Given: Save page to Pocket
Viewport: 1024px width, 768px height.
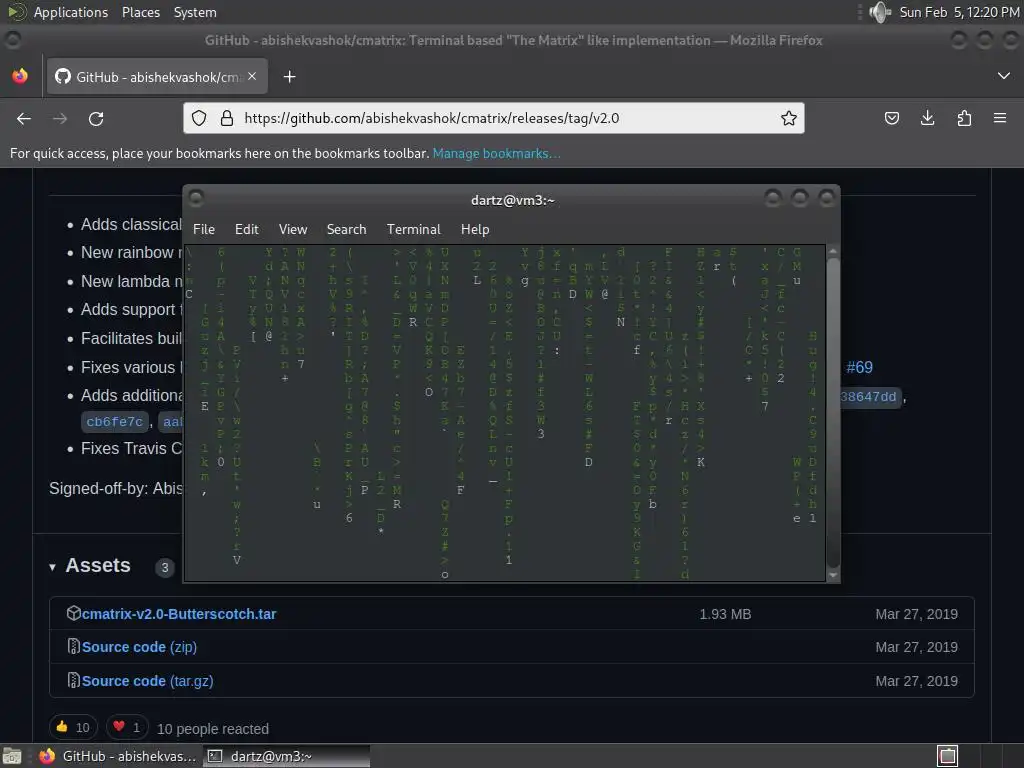Looking at the screenshot, I should coord(891,118).
